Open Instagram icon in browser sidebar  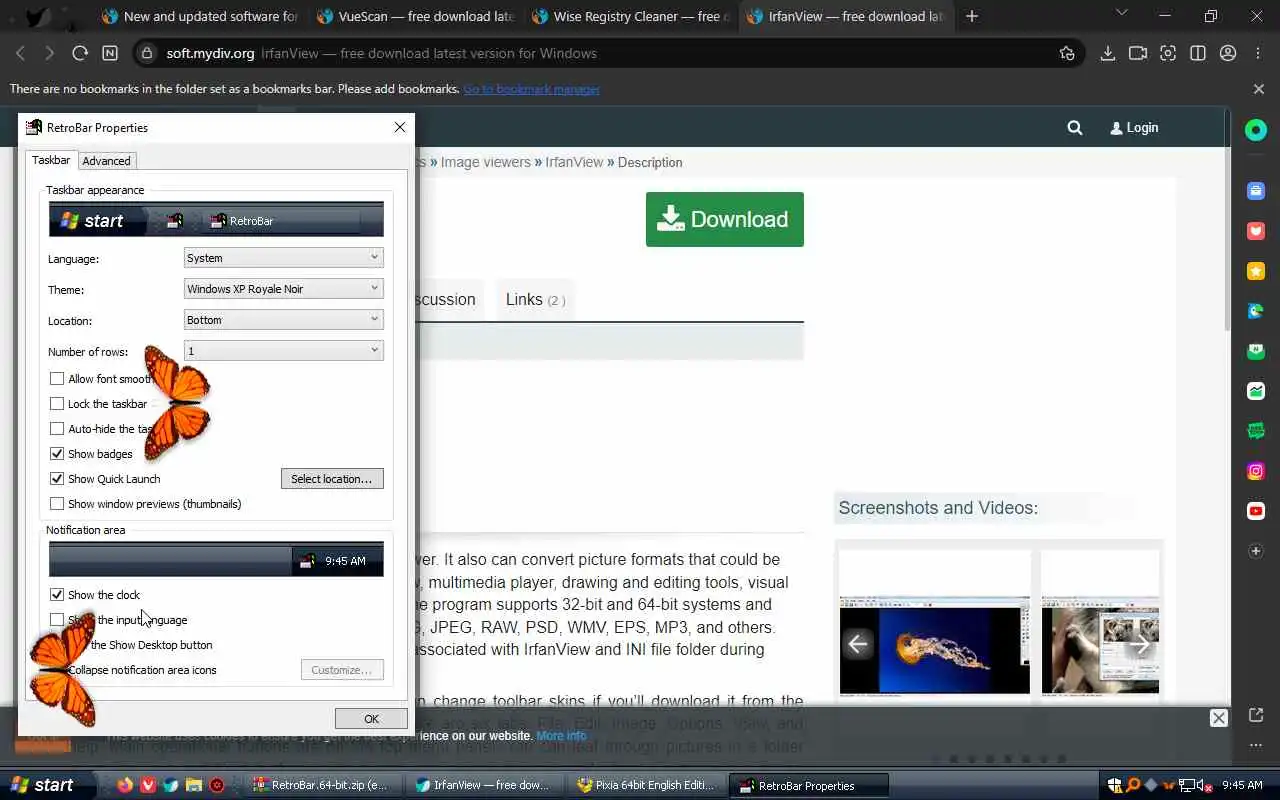[1256, 471]
